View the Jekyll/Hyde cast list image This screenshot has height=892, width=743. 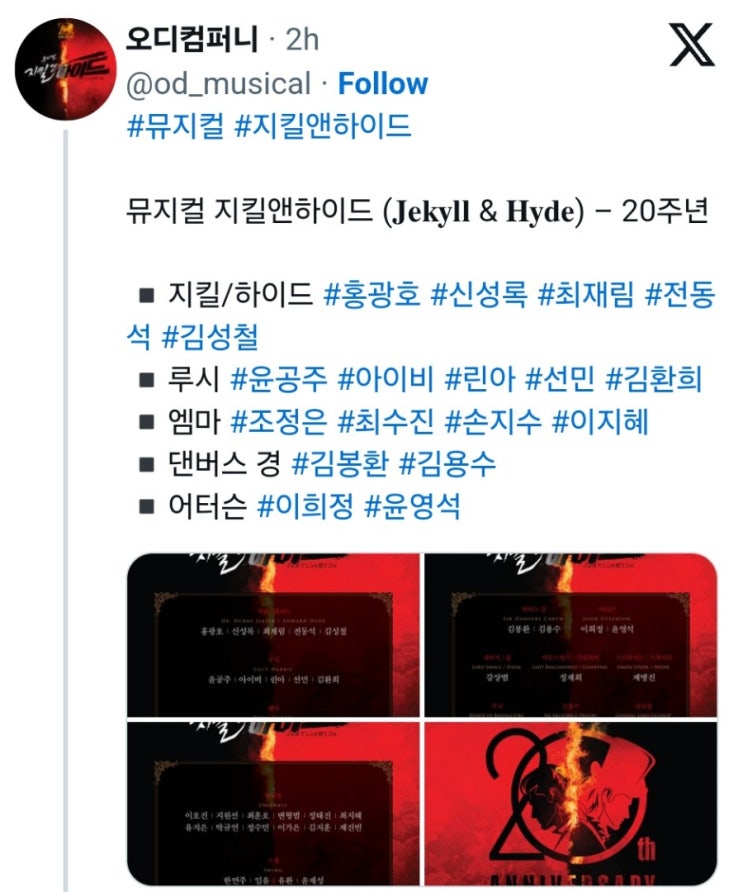[273, 635]
